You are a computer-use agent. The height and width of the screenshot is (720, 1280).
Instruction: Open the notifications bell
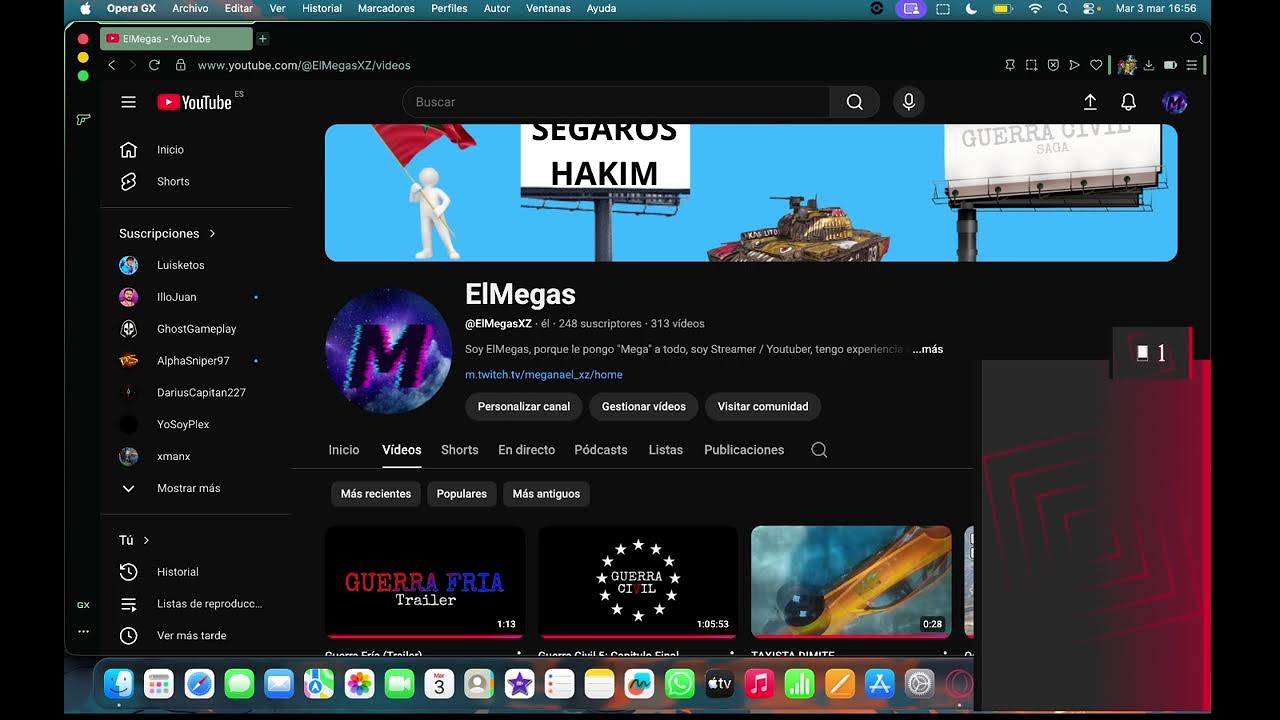[x=1128, y=102]
